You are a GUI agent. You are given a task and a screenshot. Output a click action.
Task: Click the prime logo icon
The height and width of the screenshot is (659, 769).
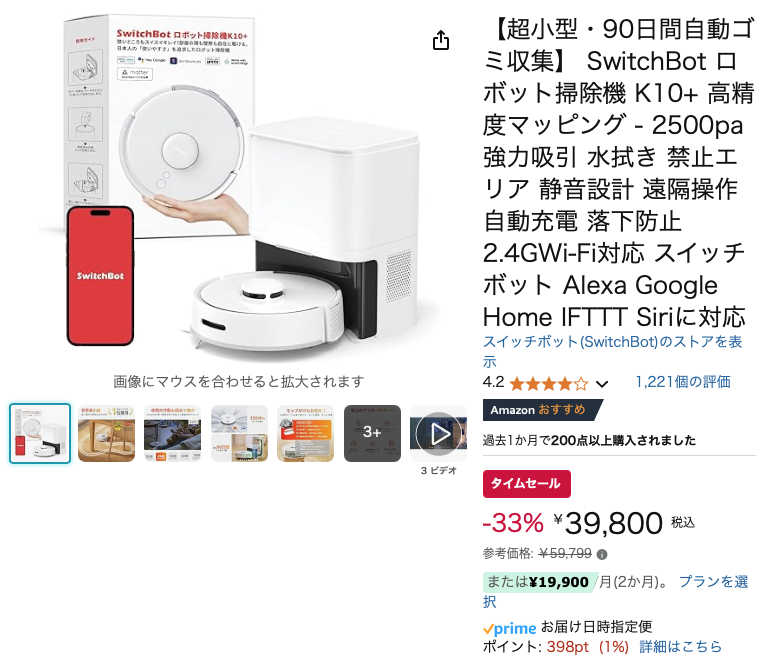pos(510,628)
